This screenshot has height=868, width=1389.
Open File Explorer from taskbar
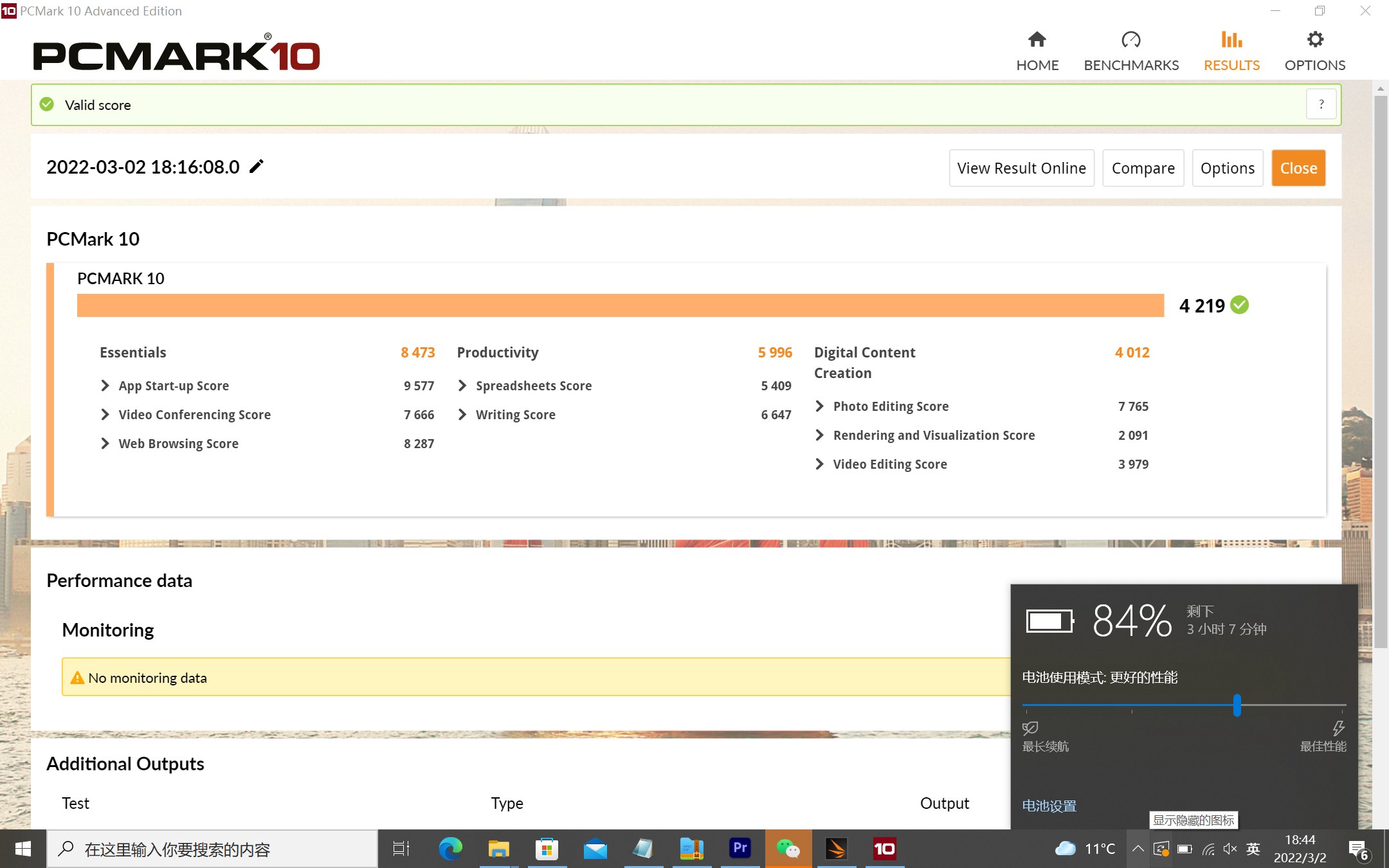pyautogui.click(x=498, y=849)
